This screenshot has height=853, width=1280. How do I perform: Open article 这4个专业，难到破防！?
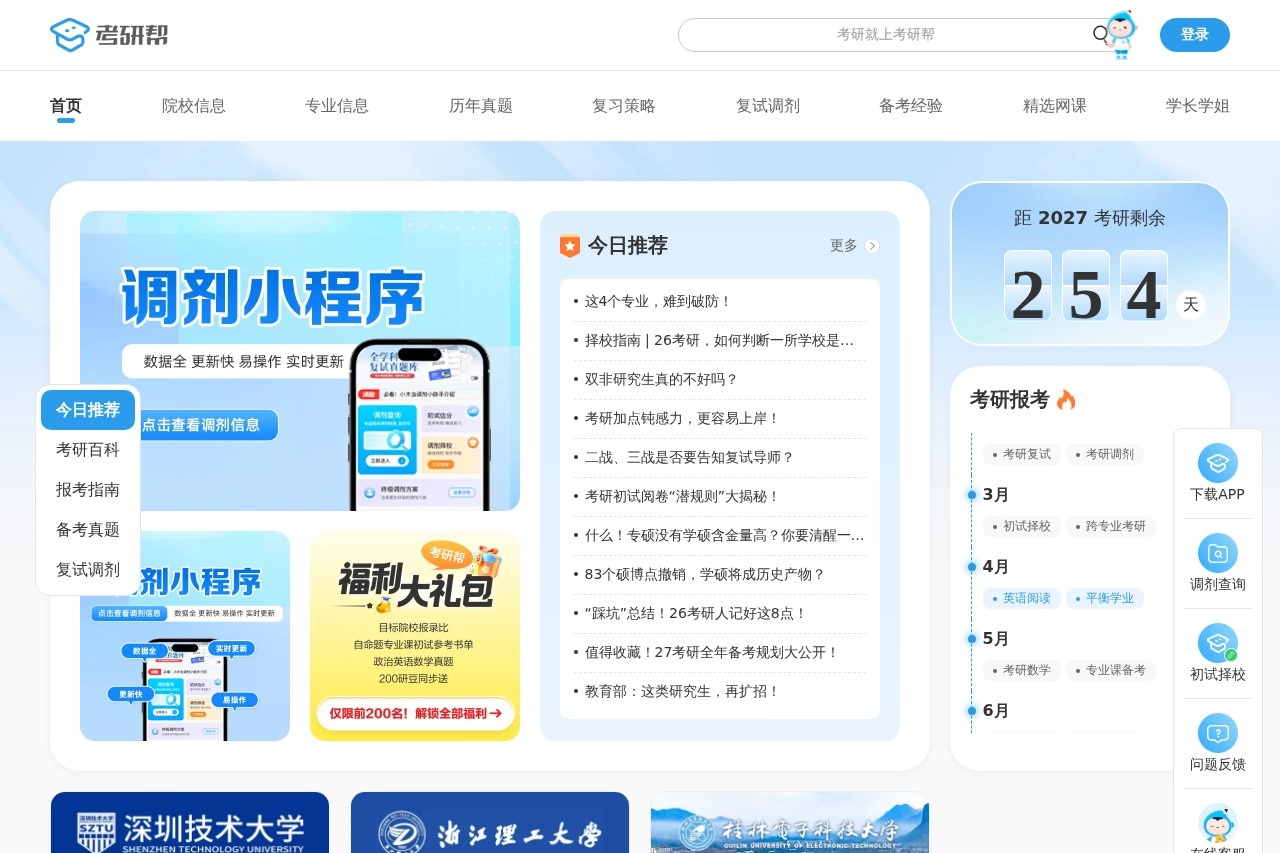click(x=658, y=301)
